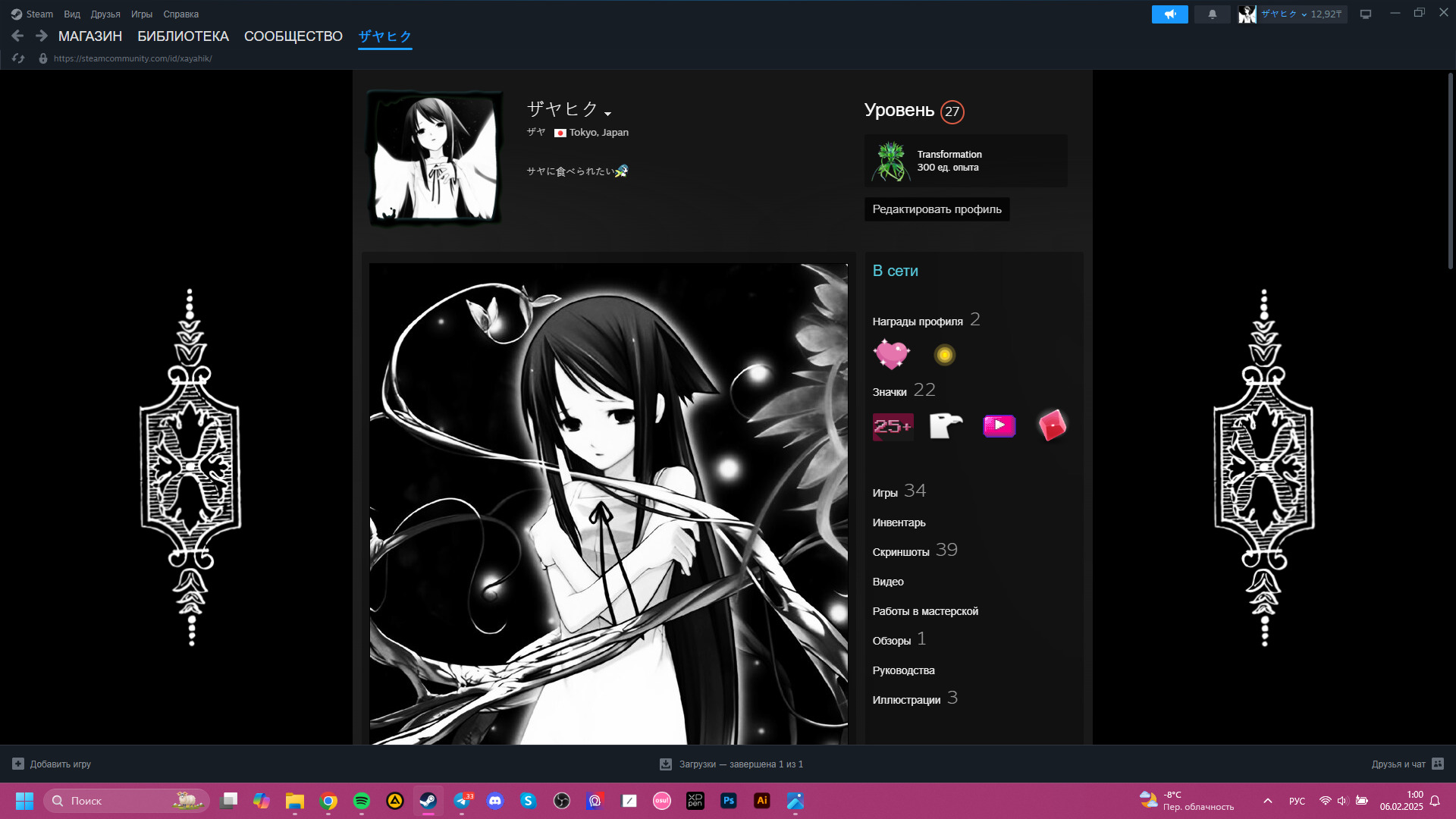Open the ザヤヒク profile tab
This screenshot has width=1456, height=819.
[x=385, y=36]
